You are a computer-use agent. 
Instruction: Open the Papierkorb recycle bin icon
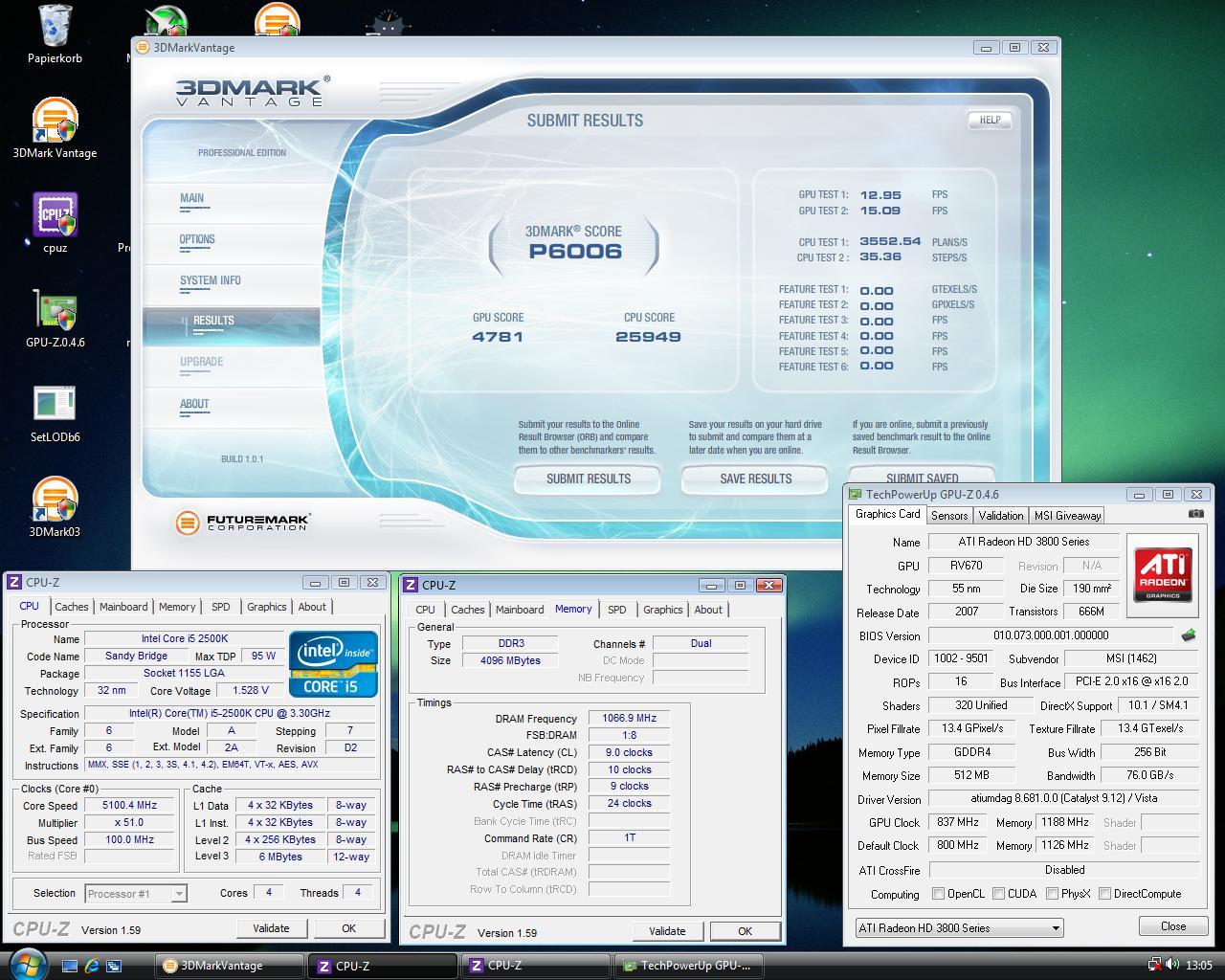click(x=55, y=34)
